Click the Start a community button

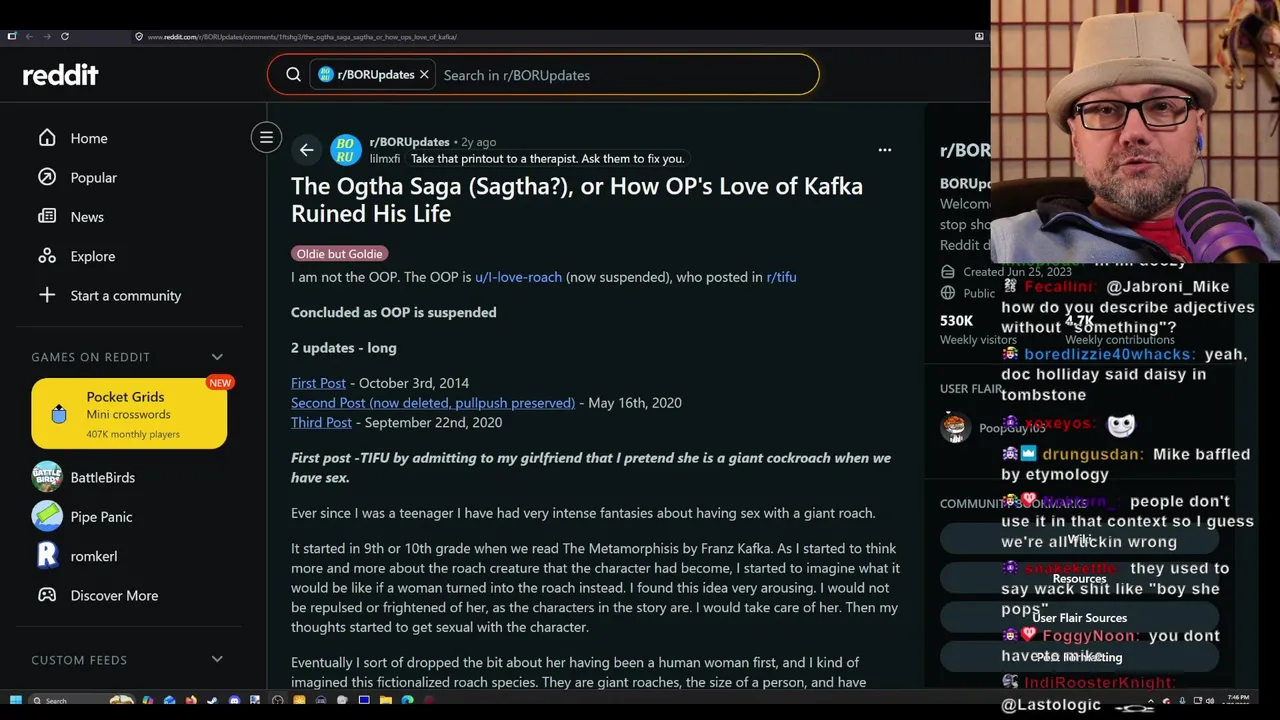click(x=125, y=295)
